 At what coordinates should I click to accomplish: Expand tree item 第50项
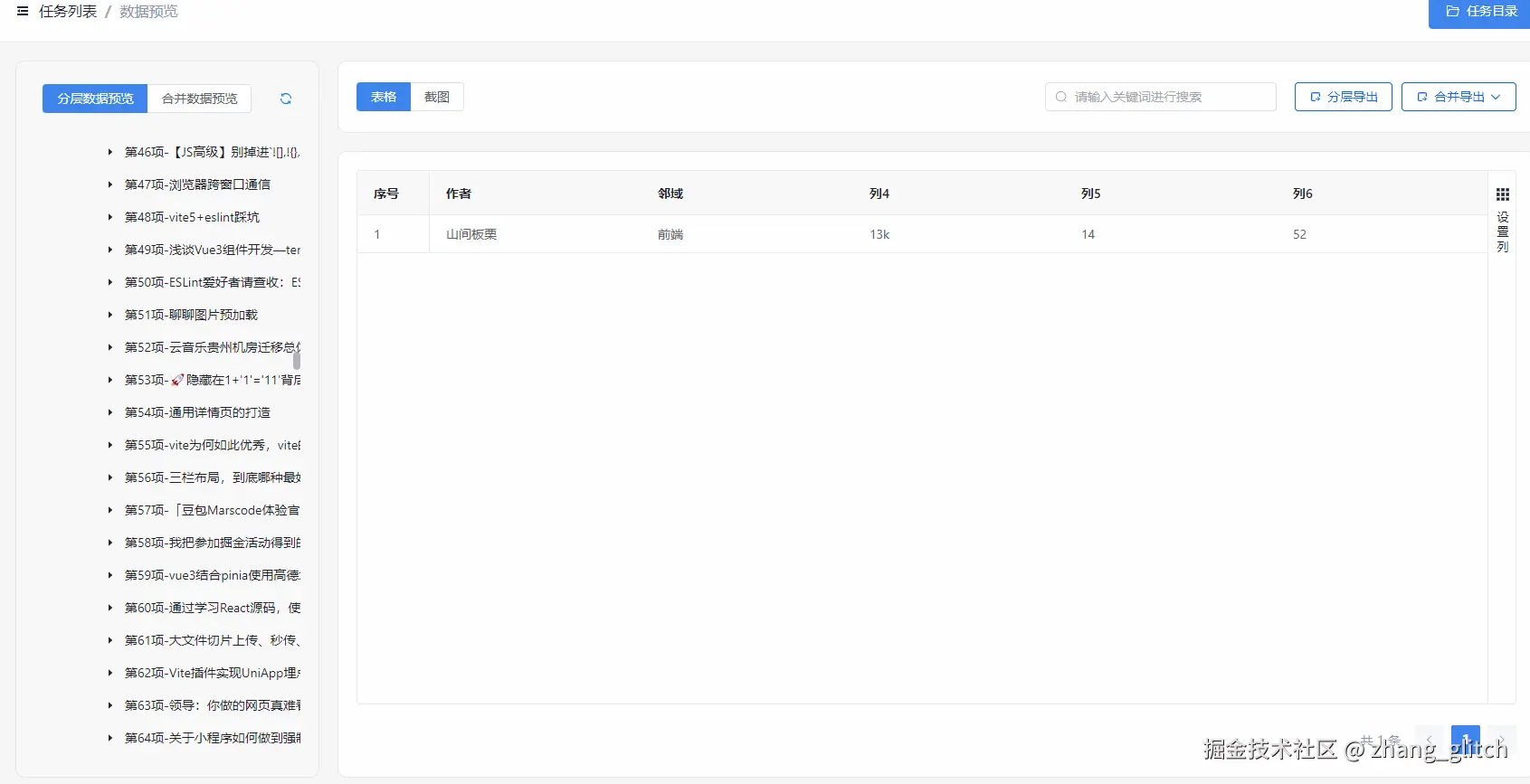coord(110,282)
